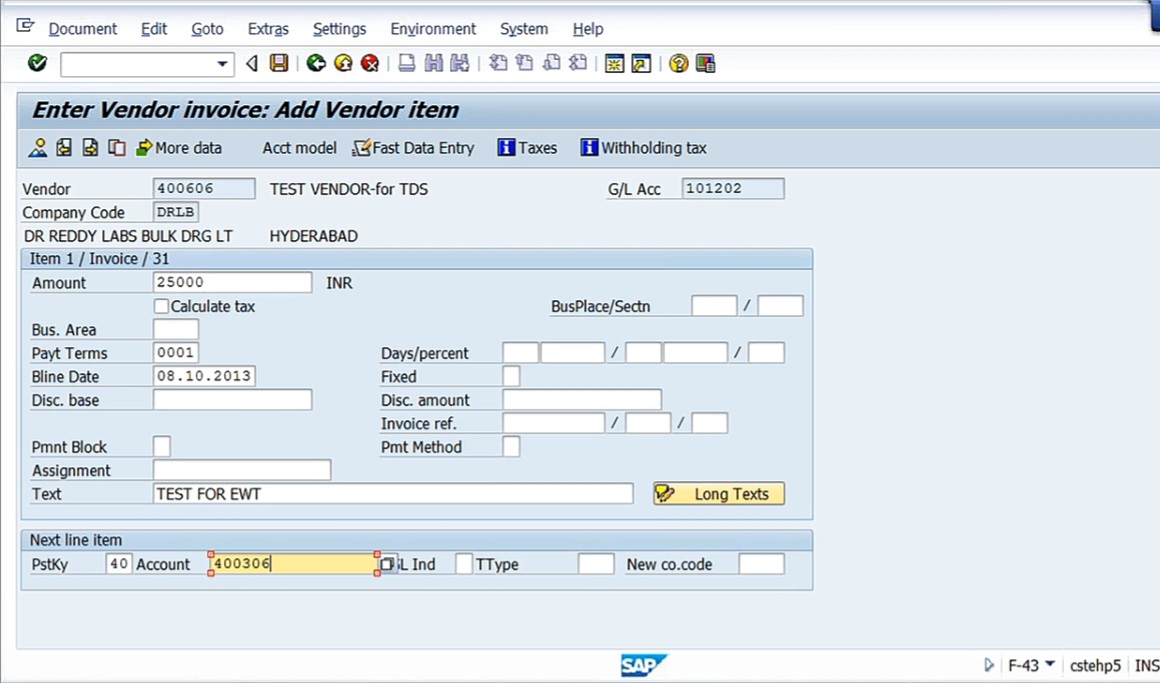Viewport: 1160px width, 683px height.
Task: Open the yellow Help question mark icon
Action: click(x=678, y=63)
